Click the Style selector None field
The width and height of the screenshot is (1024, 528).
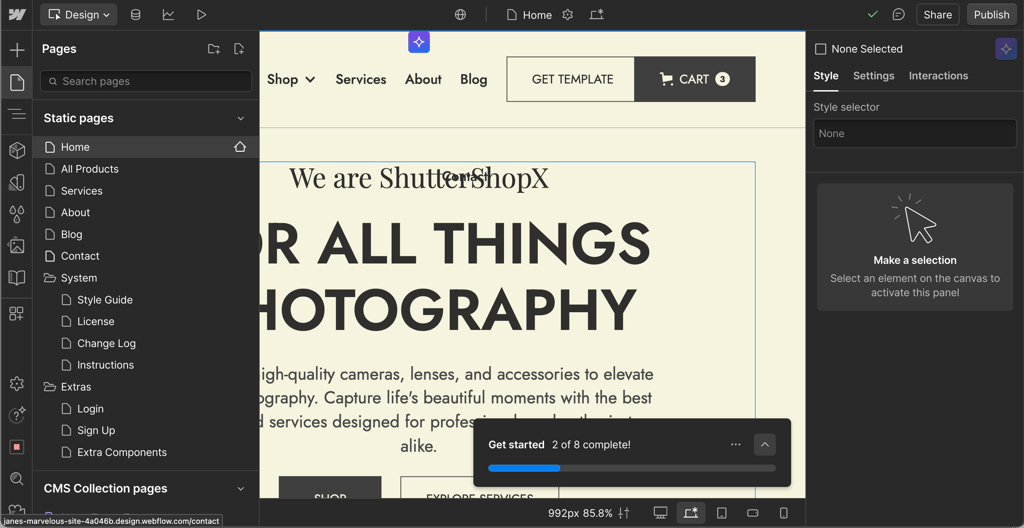click(x=914, y=133)
